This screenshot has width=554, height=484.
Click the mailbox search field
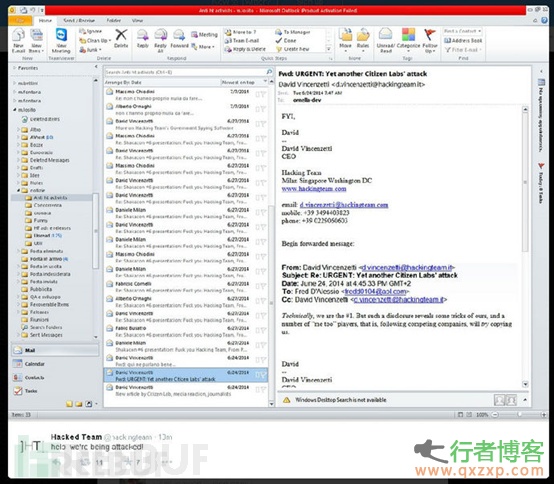185,72
